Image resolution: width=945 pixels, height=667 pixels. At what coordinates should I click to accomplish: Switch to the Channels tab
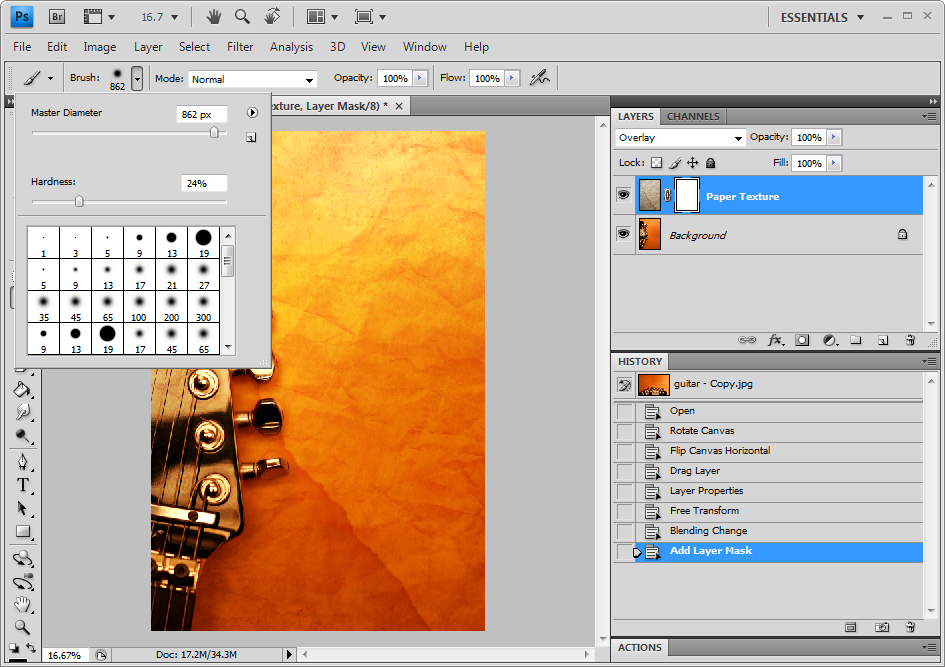[693, 117]
